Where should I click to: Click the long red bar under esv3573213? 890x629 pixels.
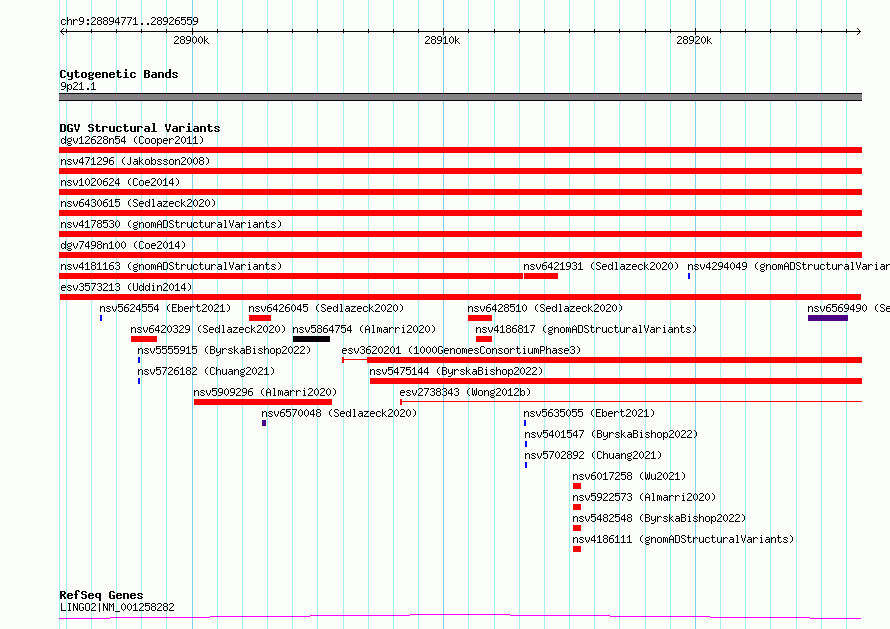click(460, 297)
